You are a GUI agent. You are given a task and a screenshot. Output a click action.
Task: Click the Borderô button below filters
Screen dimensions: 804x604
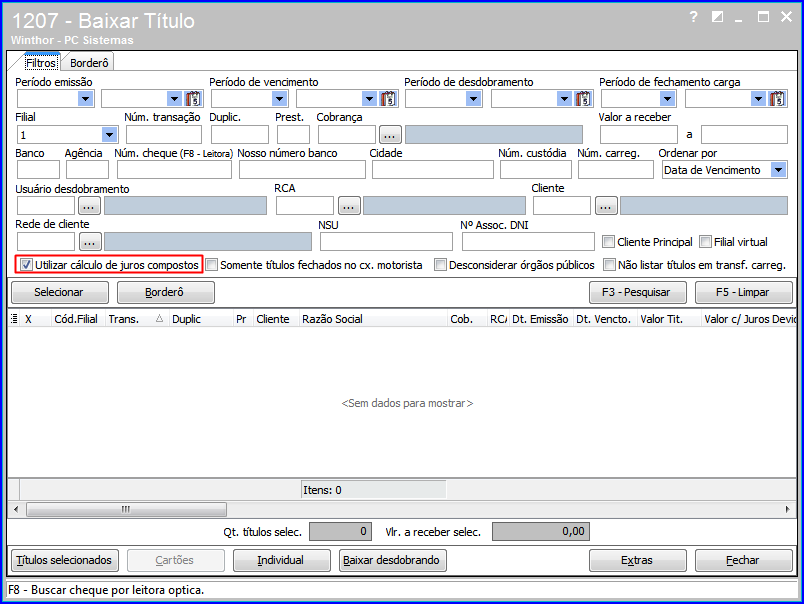point(165,292)
